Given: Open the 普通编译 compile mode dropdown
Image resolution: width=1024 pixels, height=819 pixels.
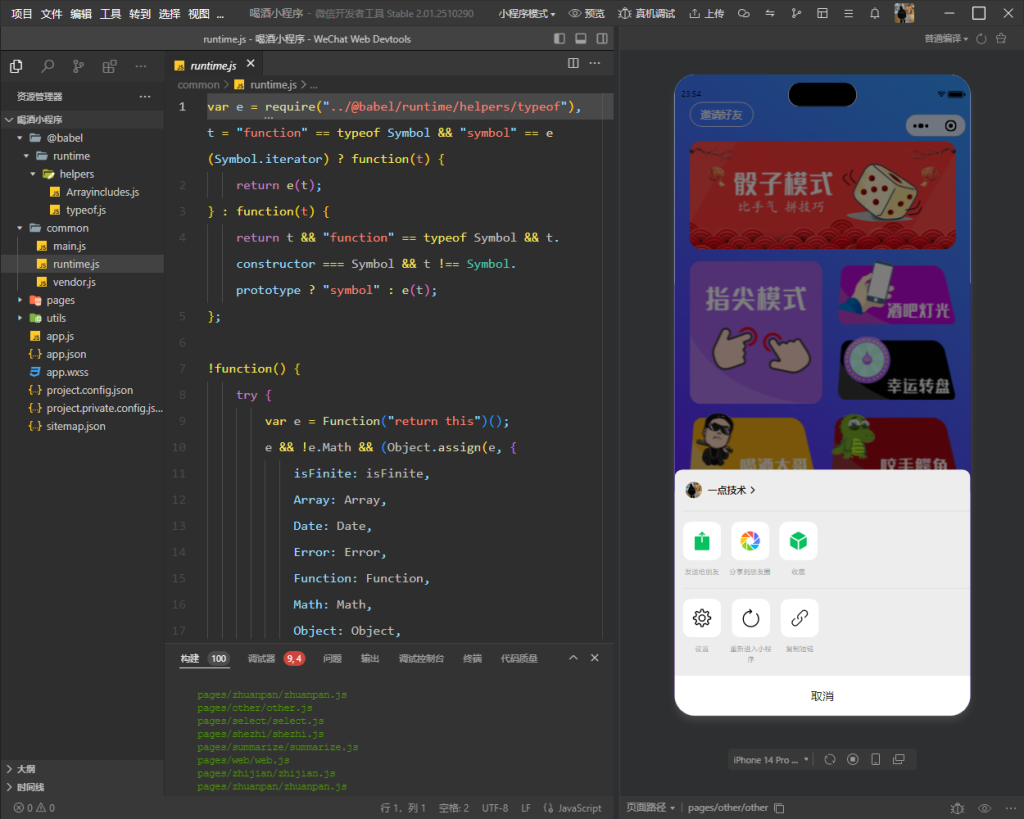Looking at the screenshot, I should click(x=946, y=39).
